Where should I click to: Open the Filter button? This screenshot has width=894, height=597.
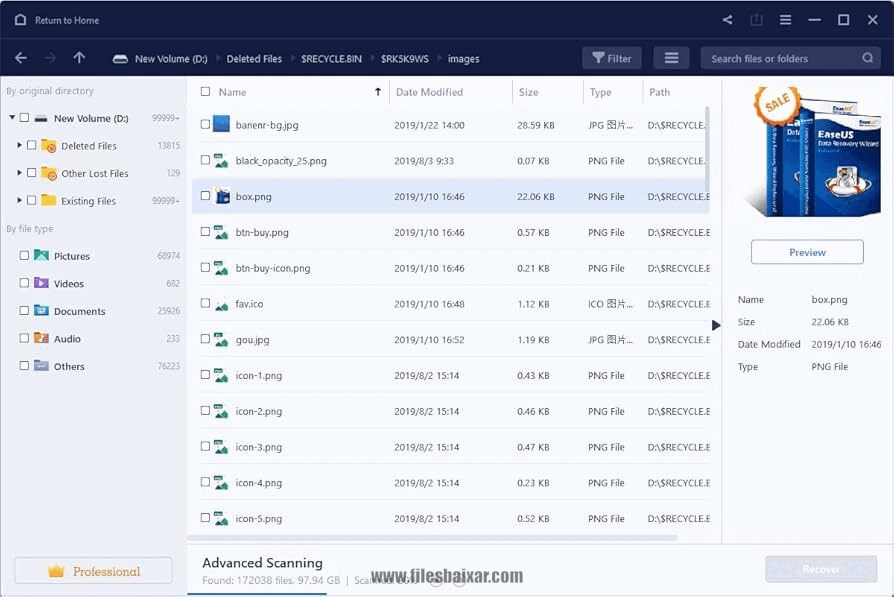pos(612,58)
